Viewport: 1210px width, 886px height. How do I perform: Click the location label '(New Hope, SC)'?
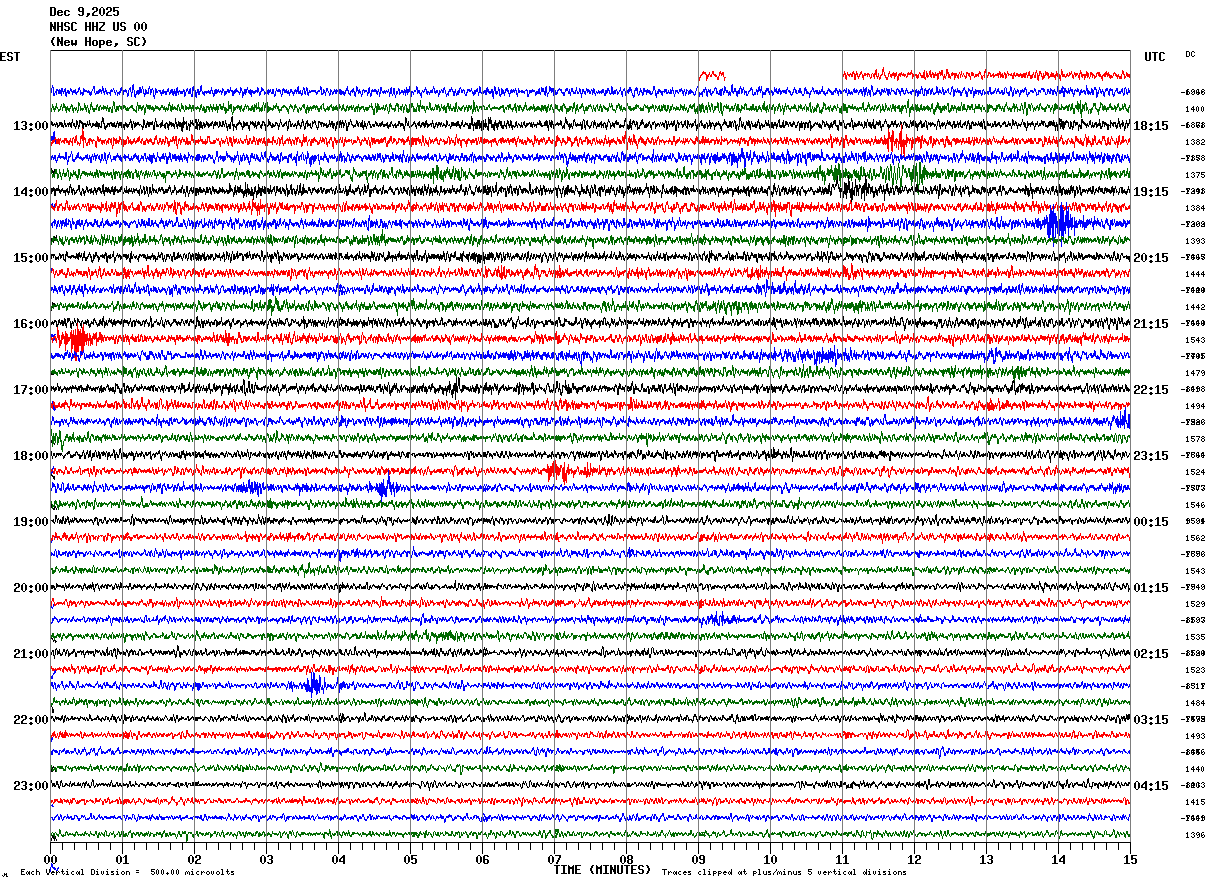98,42
